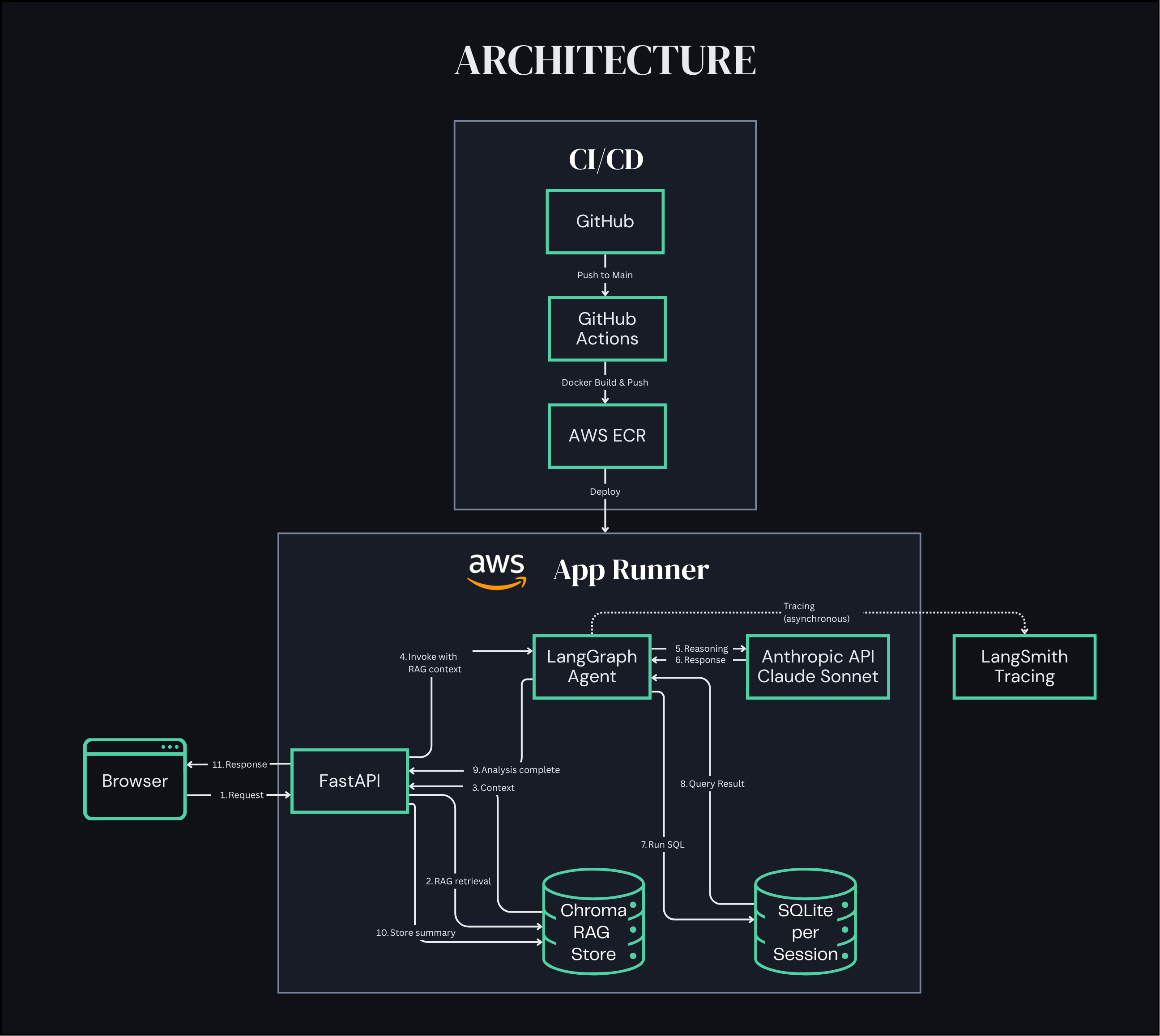Screen dimensions: 1160x1036
Task: Click the "Docker Build & Push" label
Action: coord(605,382)
